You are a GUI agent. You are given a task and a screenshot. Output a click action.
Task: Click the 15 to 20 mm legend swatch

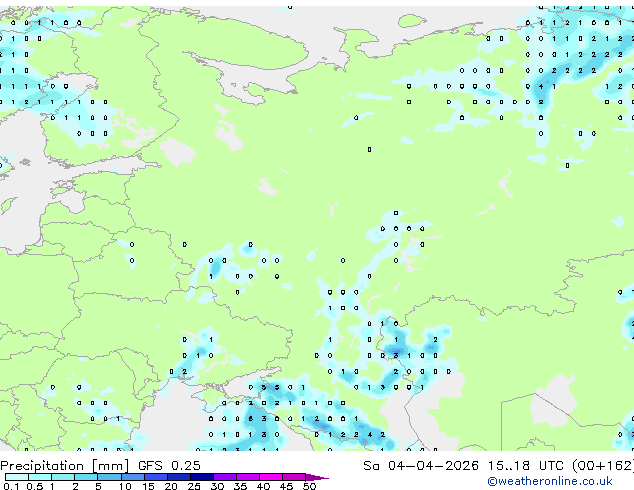coord(155,477)
